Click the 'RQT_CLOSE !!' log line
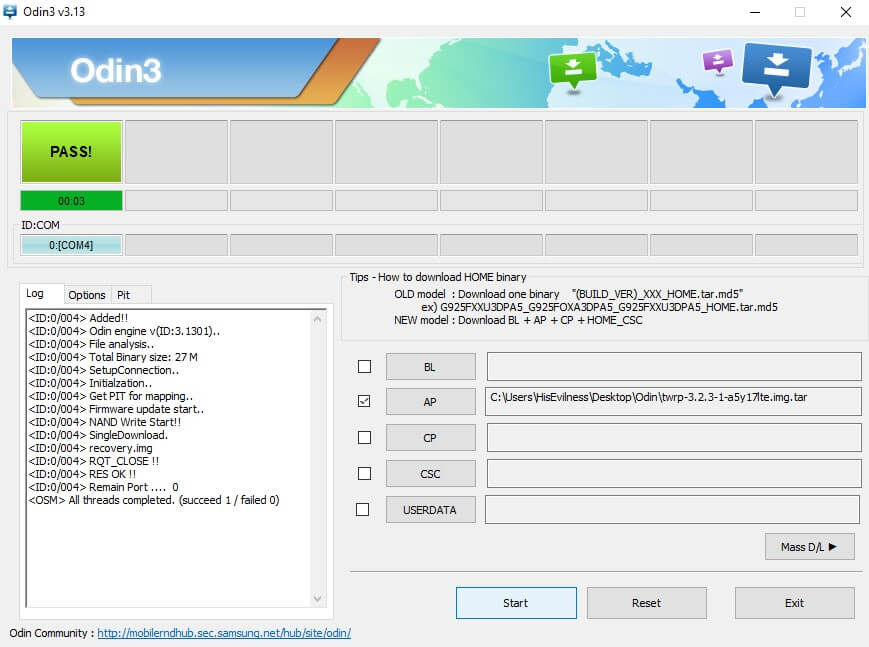The height and width of the screenshot is (647, 869). [x=94, y=461]
